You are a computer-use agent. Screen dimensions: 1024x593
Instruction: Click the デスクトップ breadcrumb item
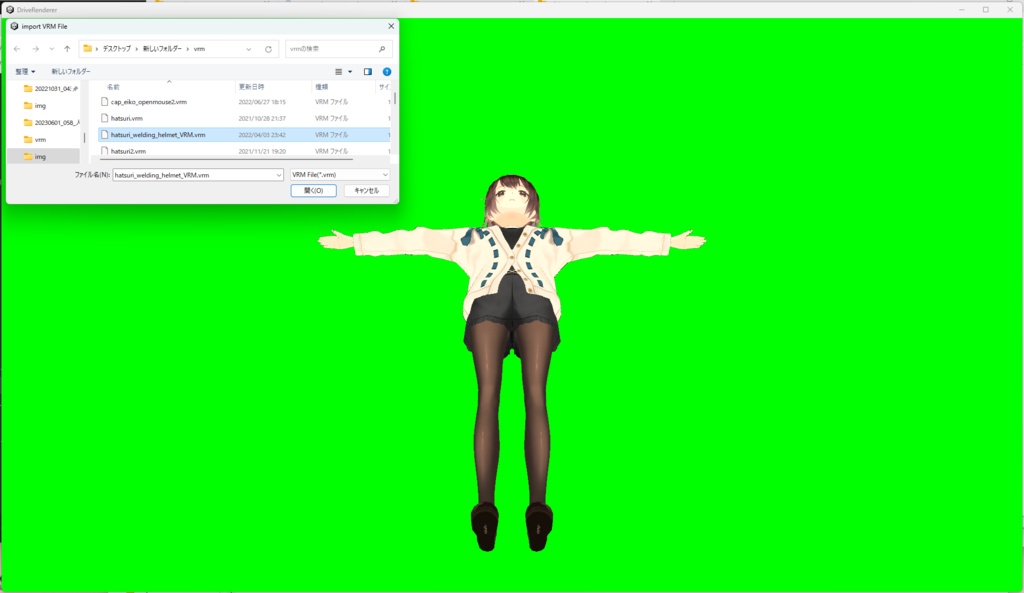point(115,47)
